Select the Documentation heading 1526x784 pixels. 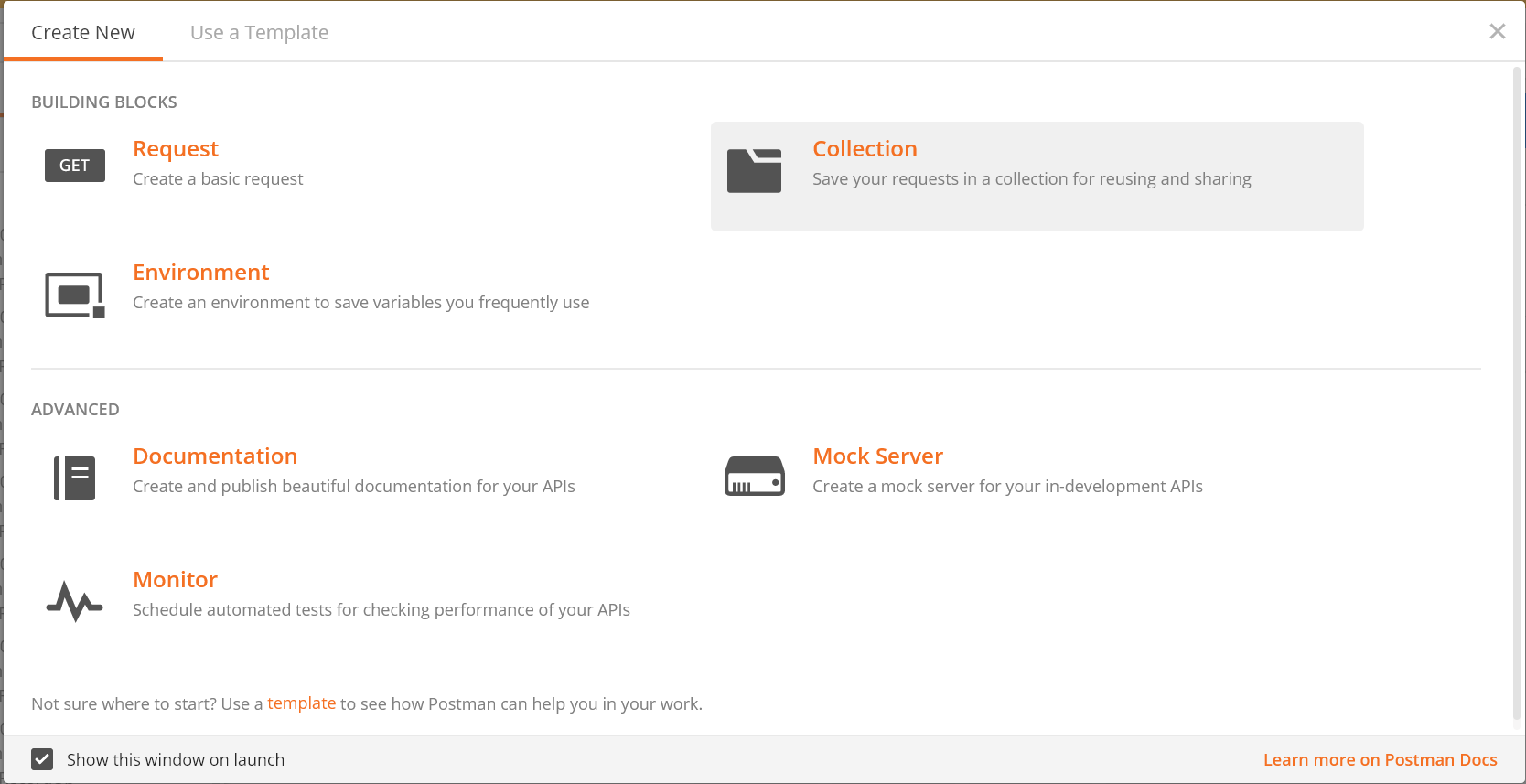(x=215, y=456)
